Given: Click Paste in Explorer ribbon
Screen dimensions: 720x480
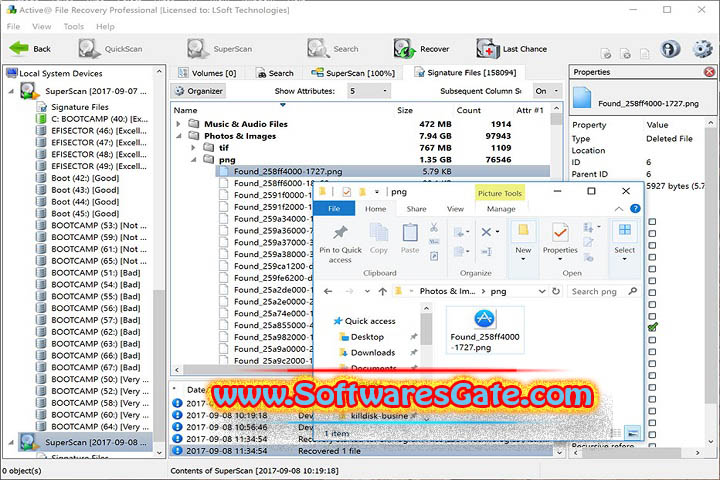Looking at the screenshot, I should pyautogui.click(x=410, y=239).
